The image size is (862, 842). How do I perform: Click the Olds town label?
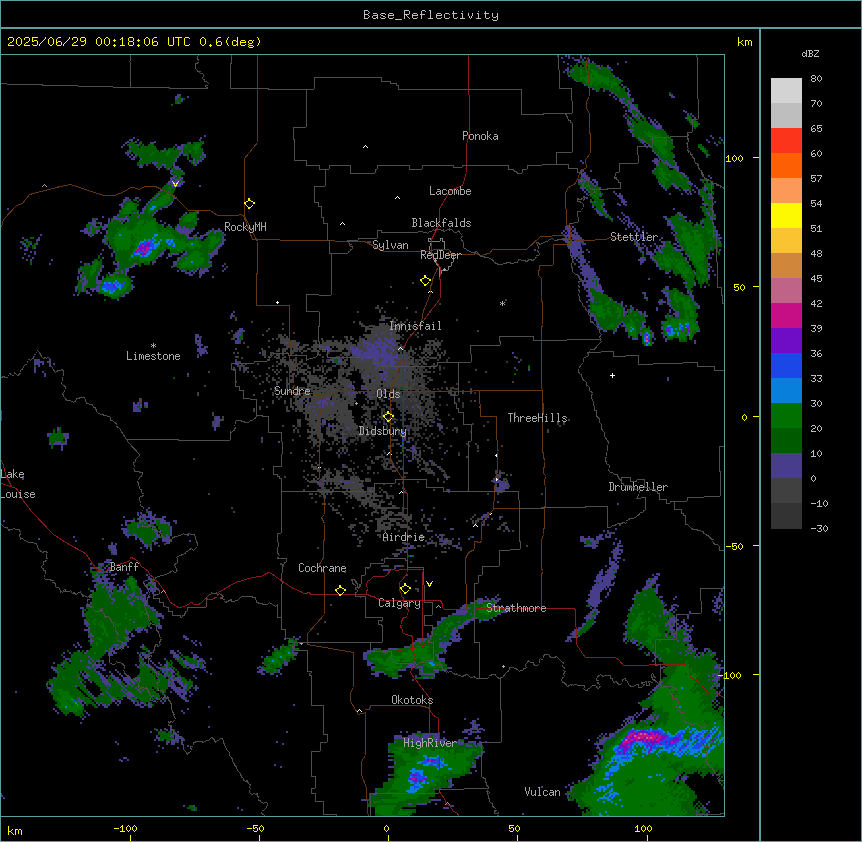tap(388, 394)
